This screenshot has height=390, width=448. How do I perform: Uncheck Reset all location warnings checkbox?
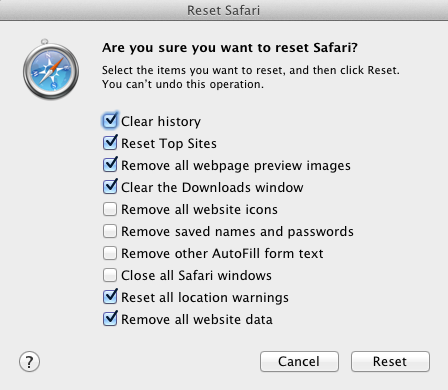coord(110,297)
